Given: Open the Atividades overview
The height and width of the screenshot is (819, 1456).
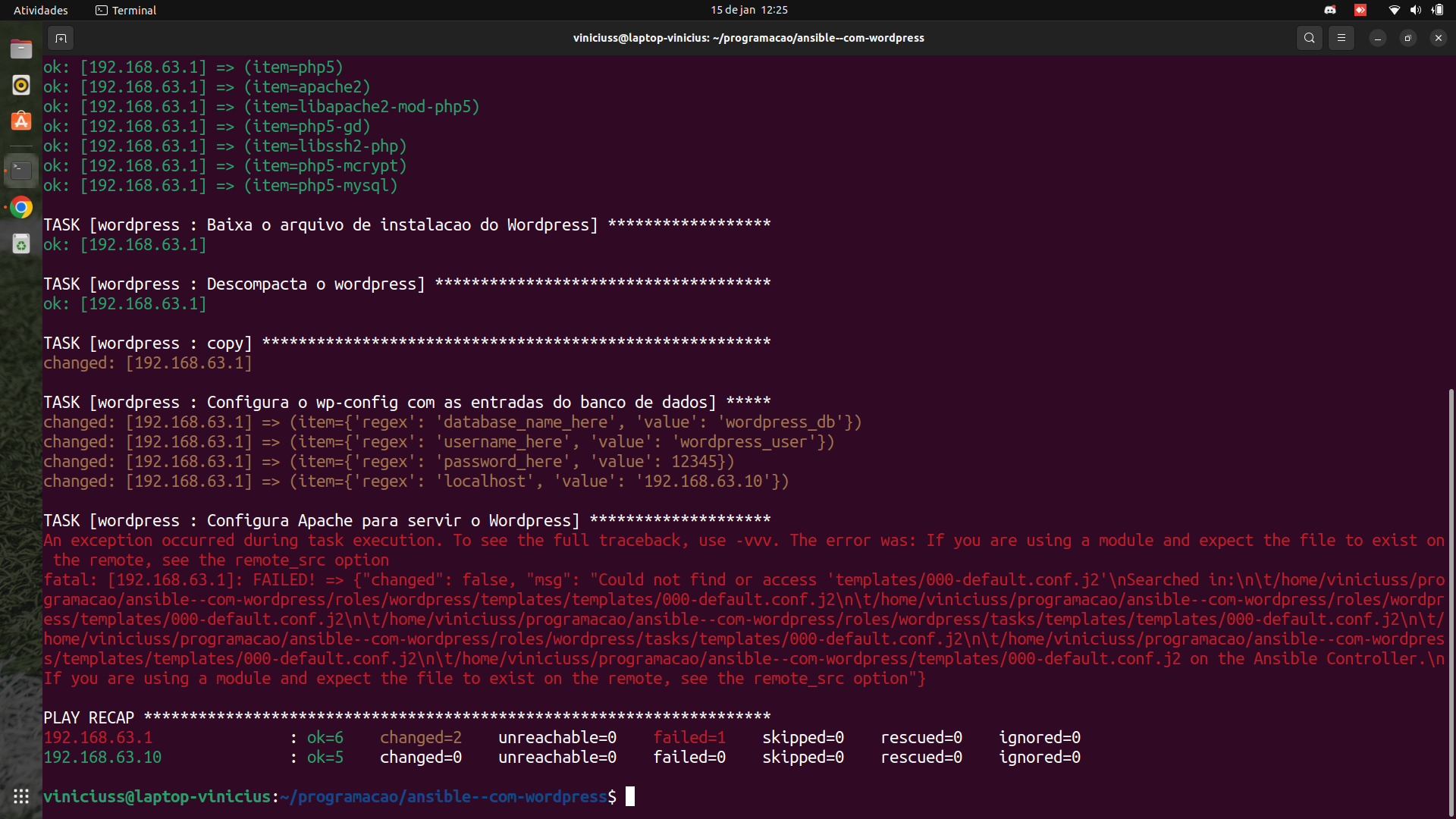Looking at the screenshot, I should click(41, 10).
